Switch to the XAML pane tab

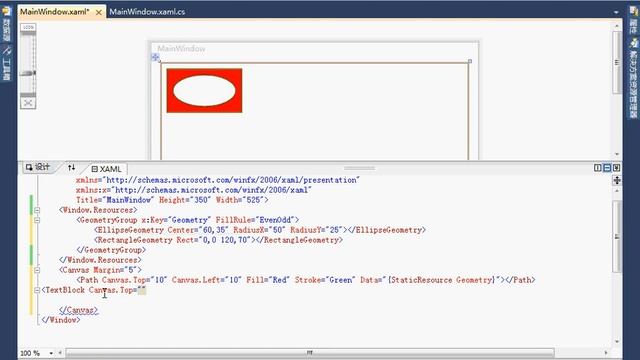point(106,169)
